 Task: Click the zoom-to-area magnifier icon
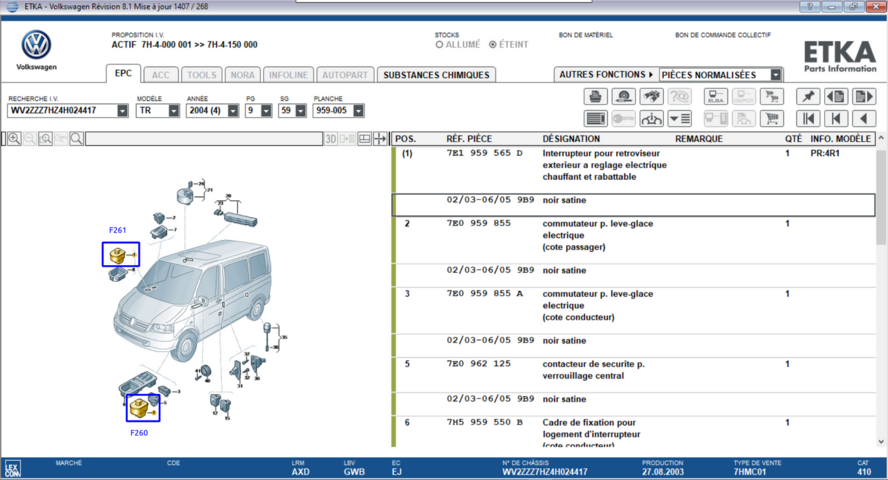45,139
